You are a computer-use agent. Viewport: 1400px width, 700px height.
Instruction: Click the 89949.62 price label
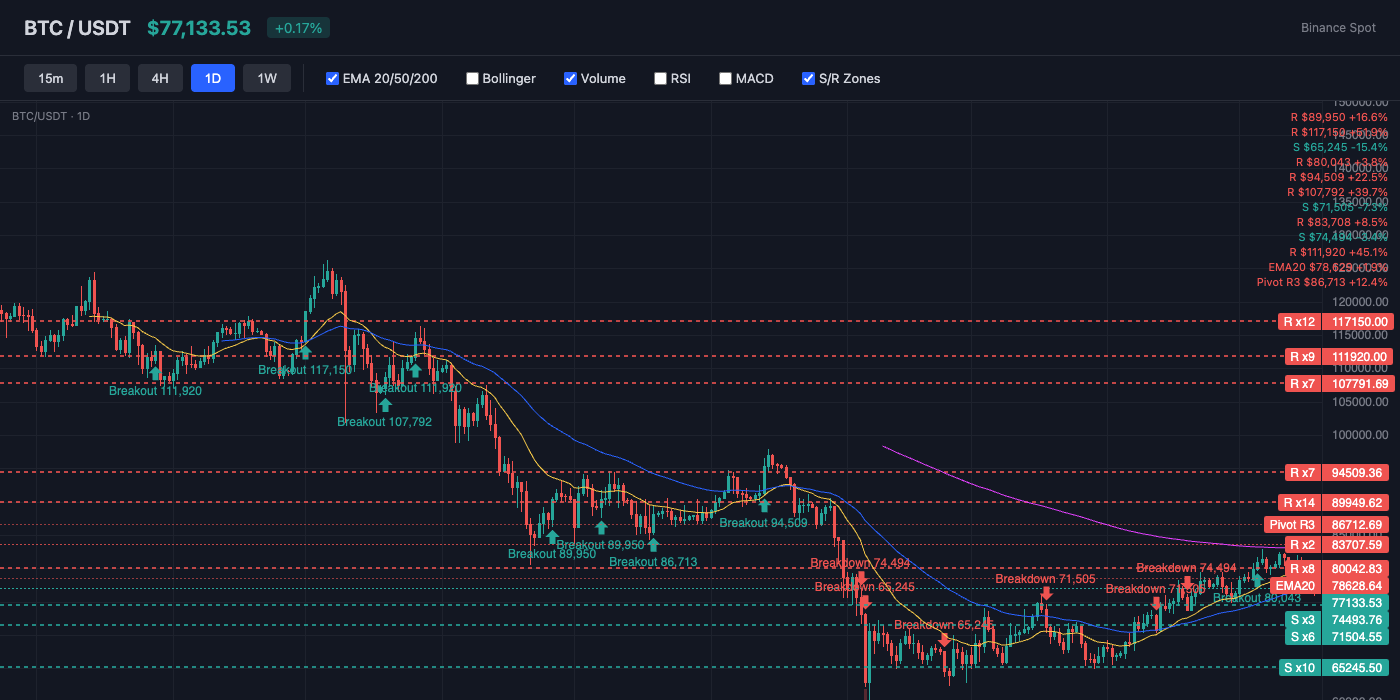click(x=1357, y=502)
